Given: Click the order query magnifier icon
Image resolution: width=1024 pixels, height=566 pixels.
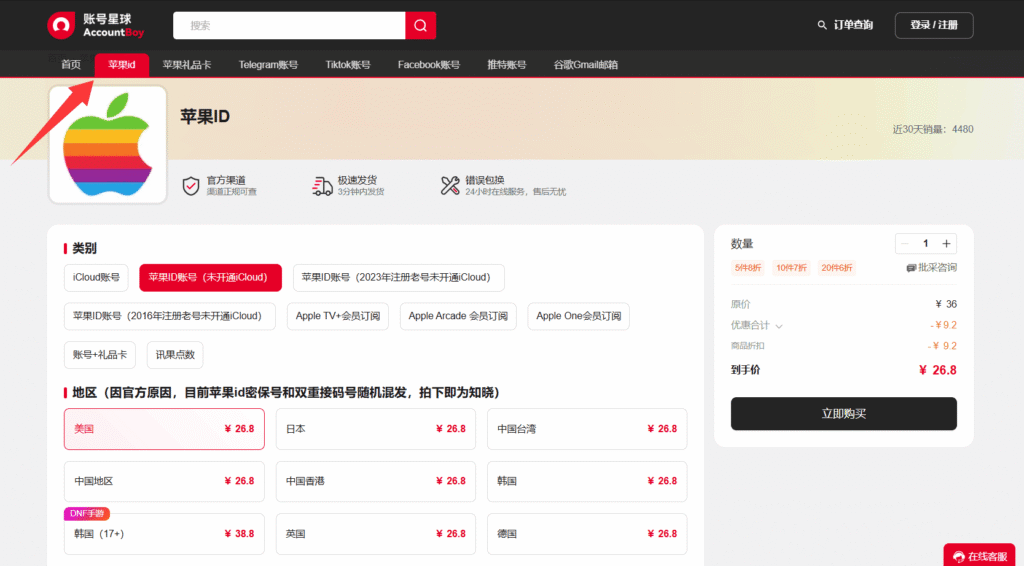Looking at the screenshot, I should [822, 25].
